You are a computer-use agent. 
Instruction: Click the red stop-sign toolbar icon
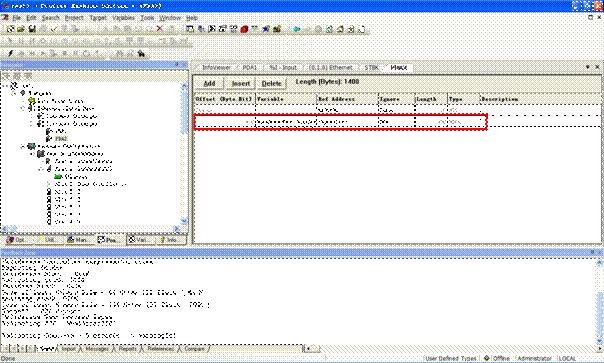pos(244,29)
